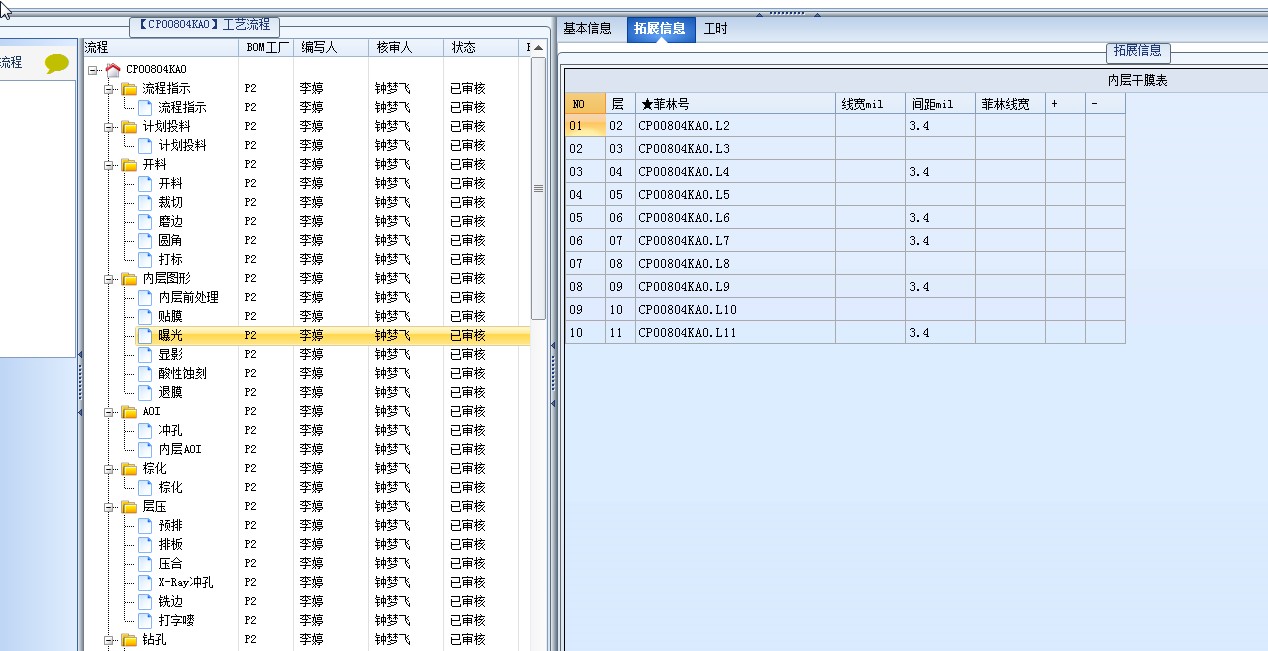This screenshot has width=1268, height=651.
Task: Click the document icon for 退膜 step
Action: pyautogui.click(x=145, y=392)
